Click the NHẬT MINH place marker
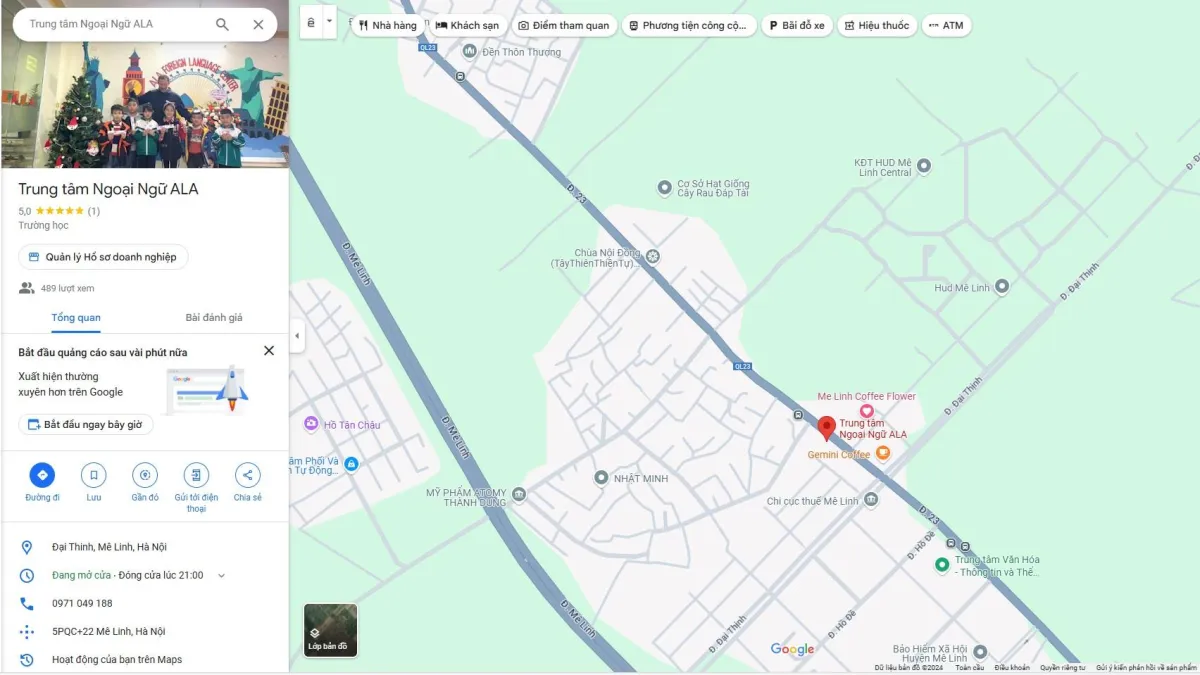 [601, 478]
